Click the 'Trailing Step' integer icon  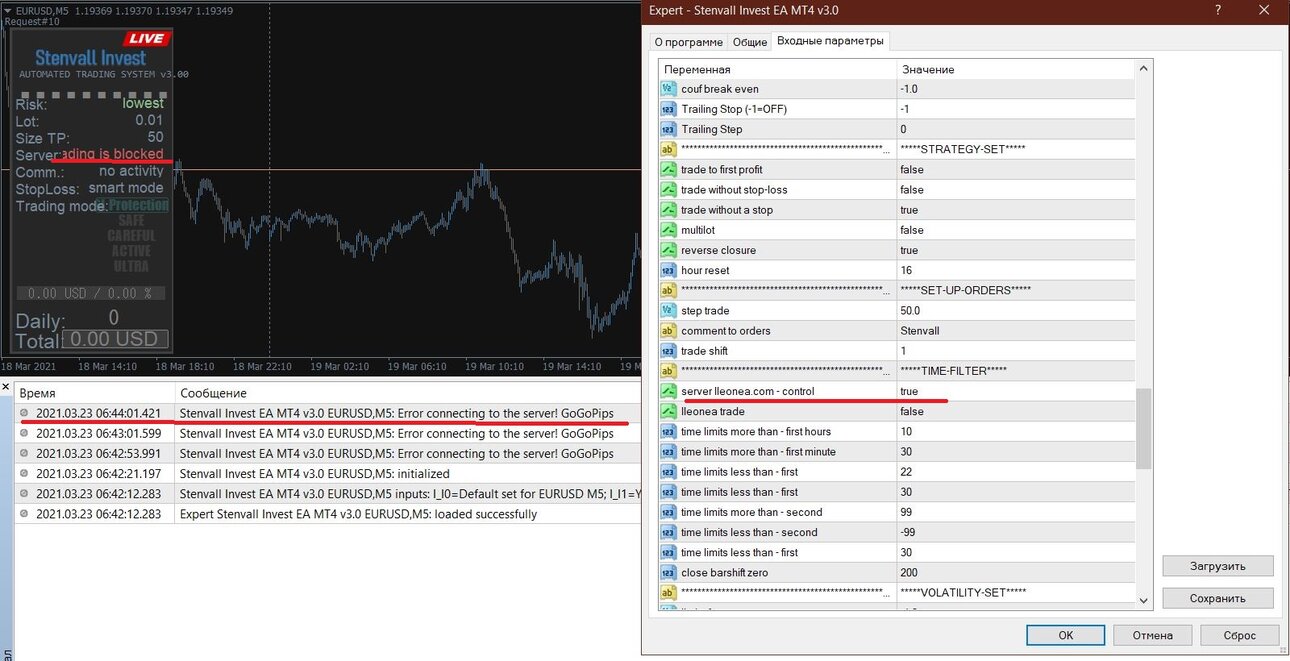[669, 129]
